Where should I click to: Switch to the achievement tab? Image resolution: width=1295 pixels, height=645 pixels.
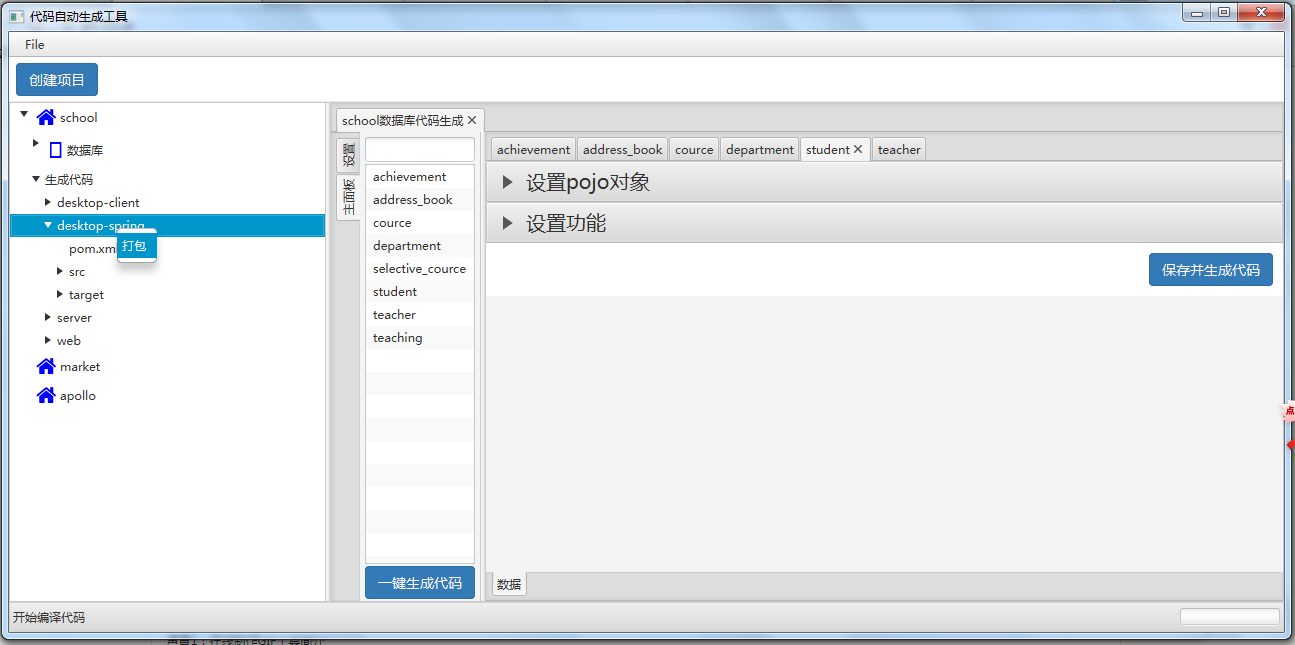pos(534,149)
